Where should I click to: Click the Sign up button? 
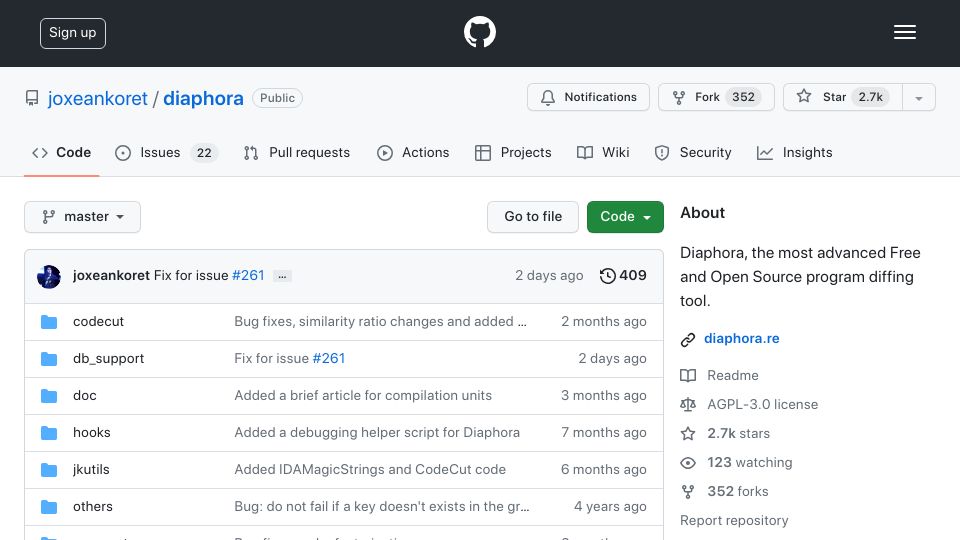(x=73, y=33)
